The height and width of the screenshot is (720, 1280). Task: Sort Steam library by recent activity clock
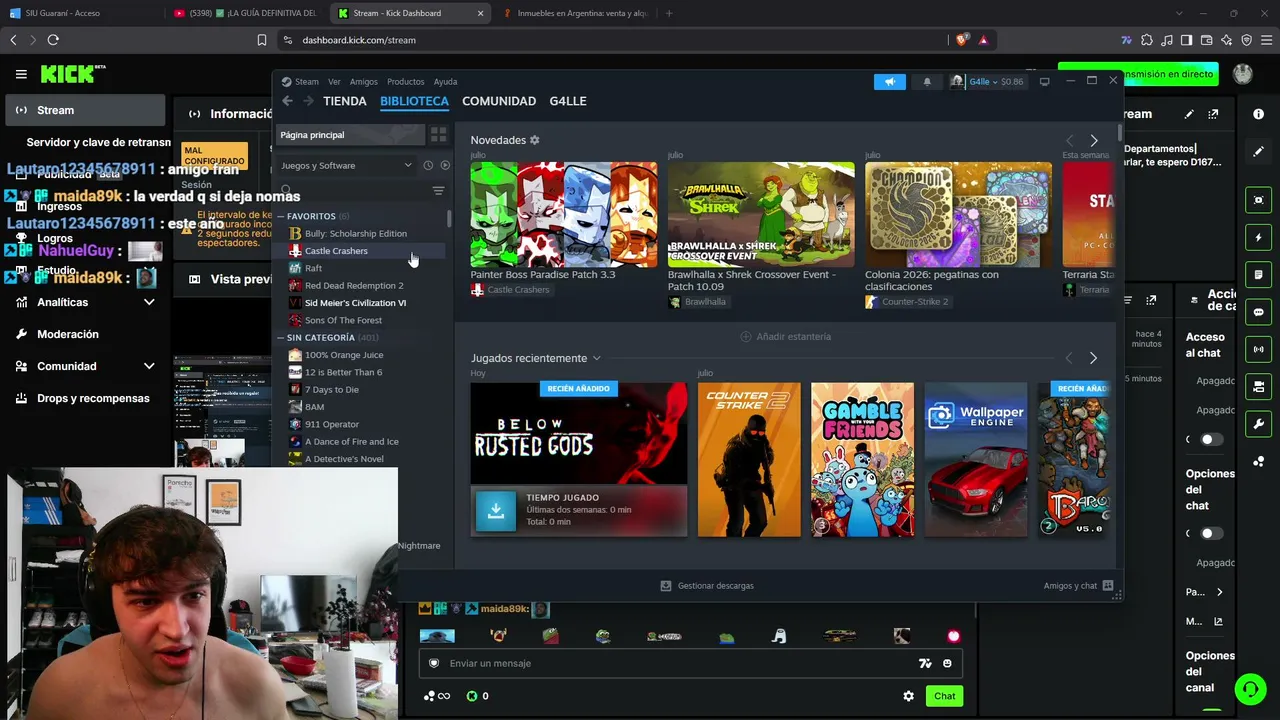pos(428,165)
